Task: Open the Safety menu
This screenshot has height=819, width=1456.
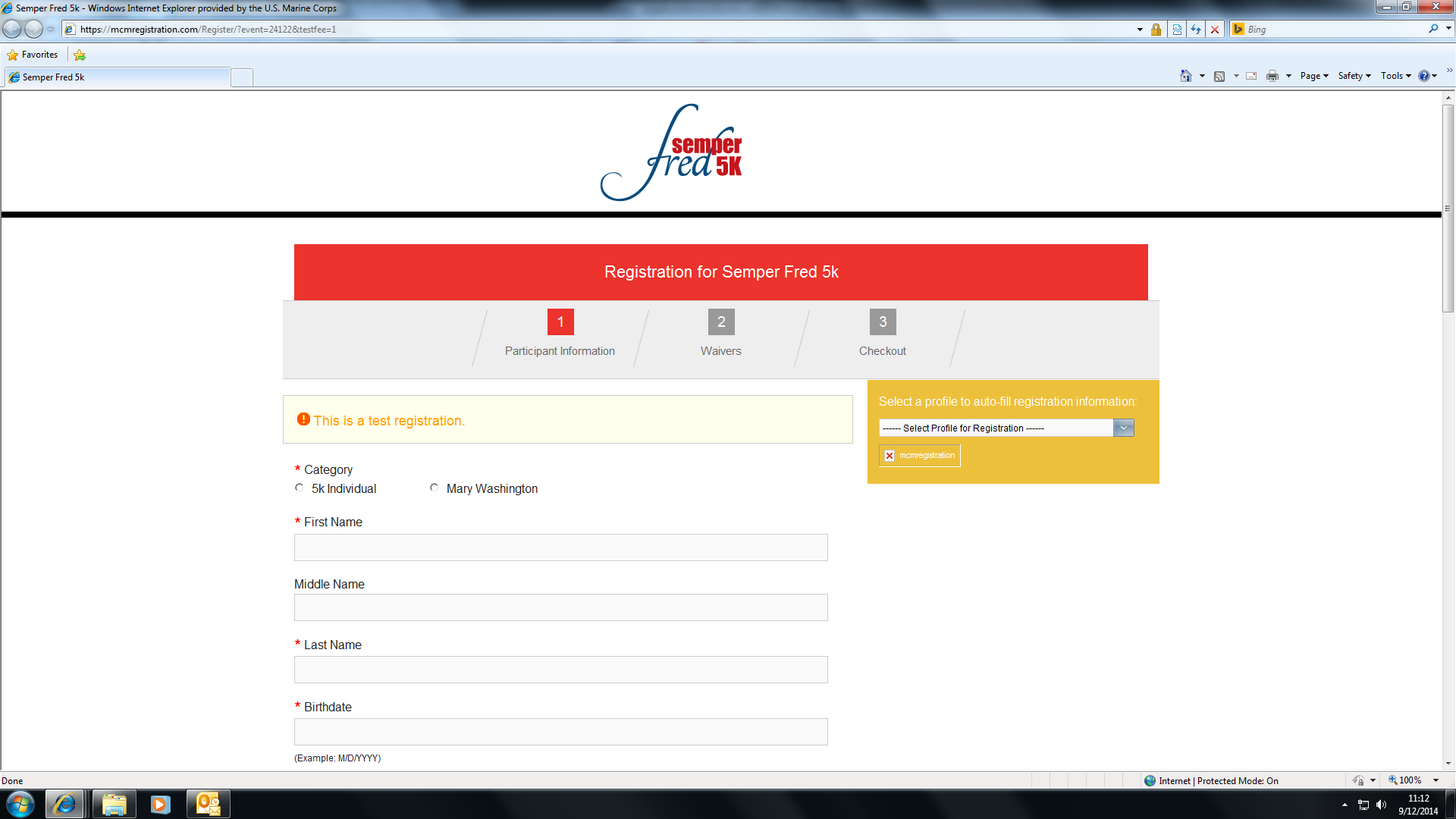Action: click(1354, 76)
